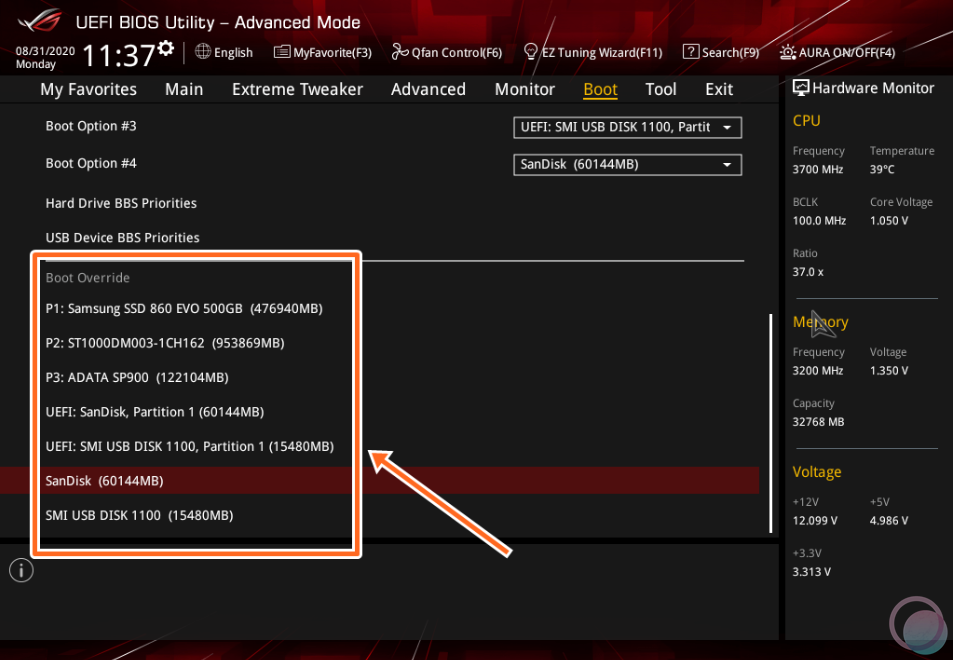Open Search(F9) tool
The image size is (953, 660).
coord(721,52)
